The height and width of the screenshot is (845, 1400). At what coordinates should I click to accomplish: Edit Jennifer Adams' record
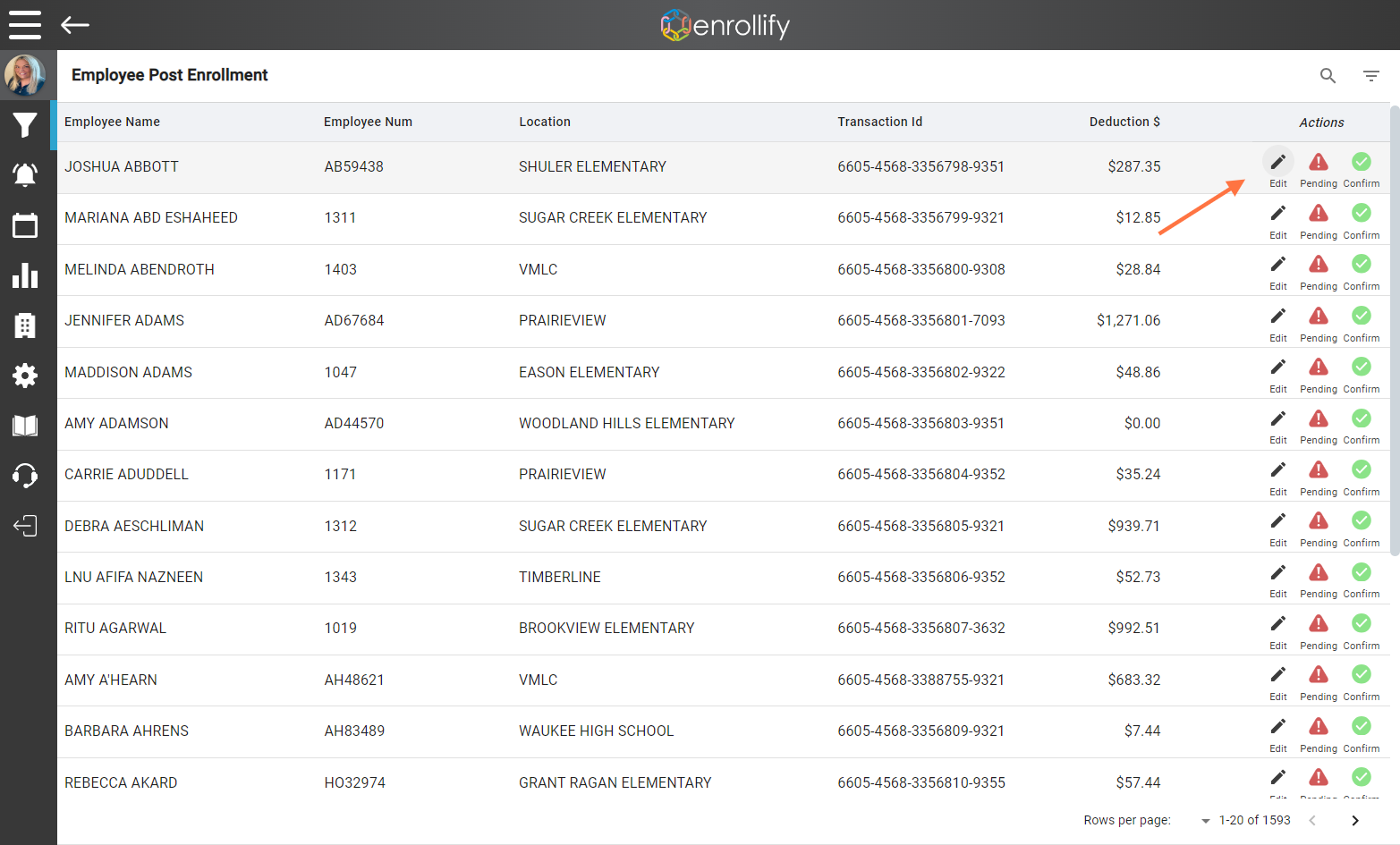(1278, 324)
